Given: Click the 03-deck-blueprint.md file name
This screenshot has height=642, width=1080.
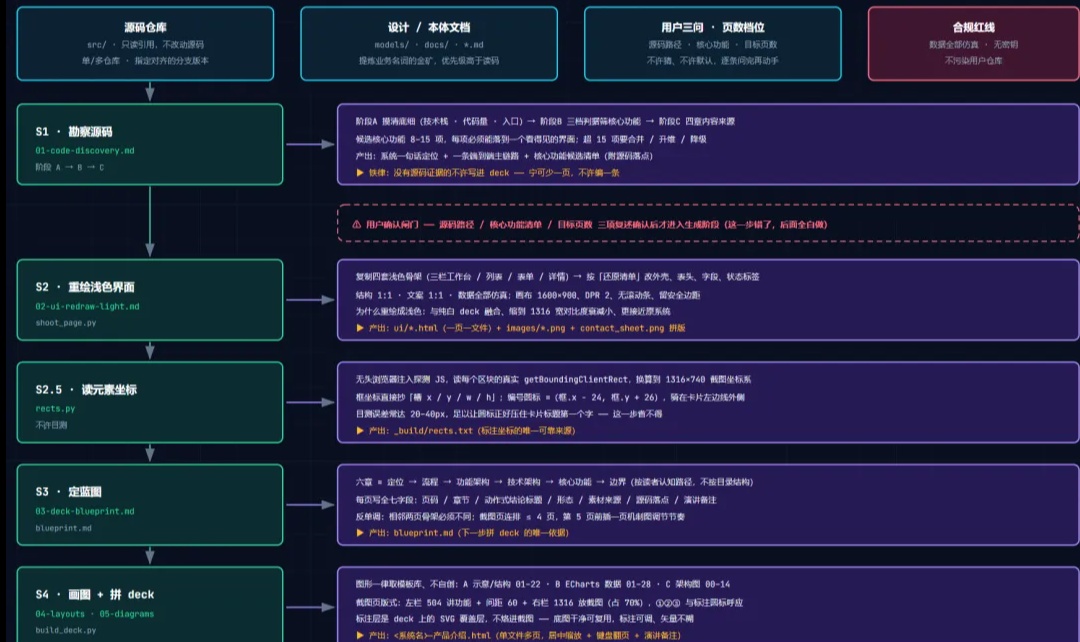Looking at the screenshot, I should 85,511.
